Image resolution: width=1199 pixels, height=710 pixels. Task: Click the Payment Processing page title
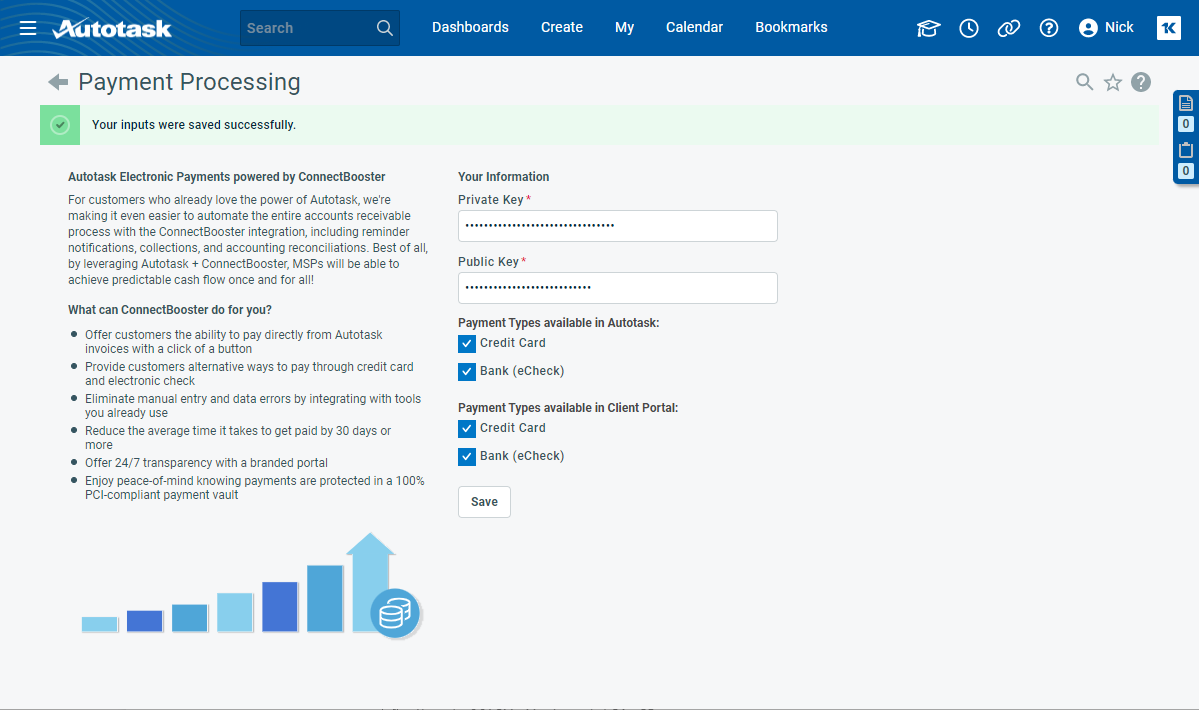pos(189,82)
